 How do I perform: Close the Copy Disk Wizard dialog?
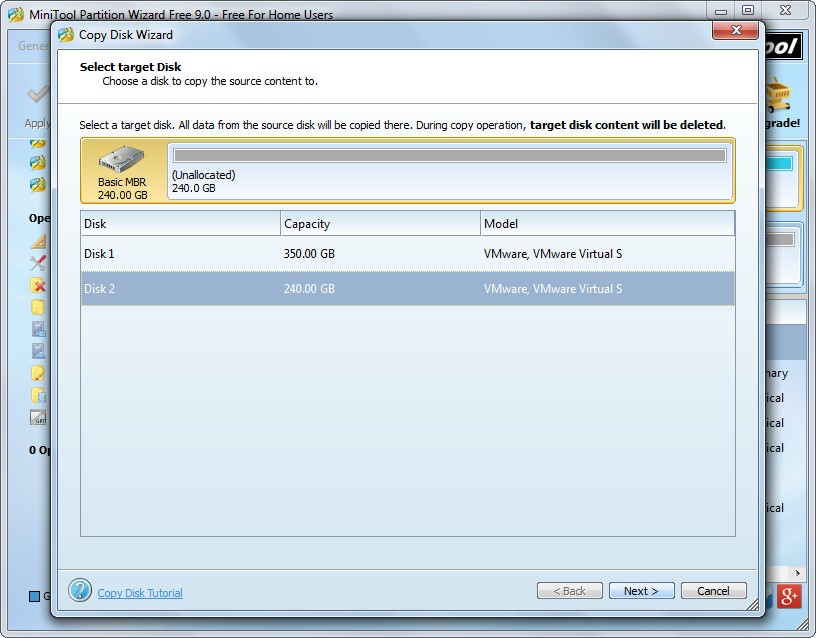click(x=735, y=30)
